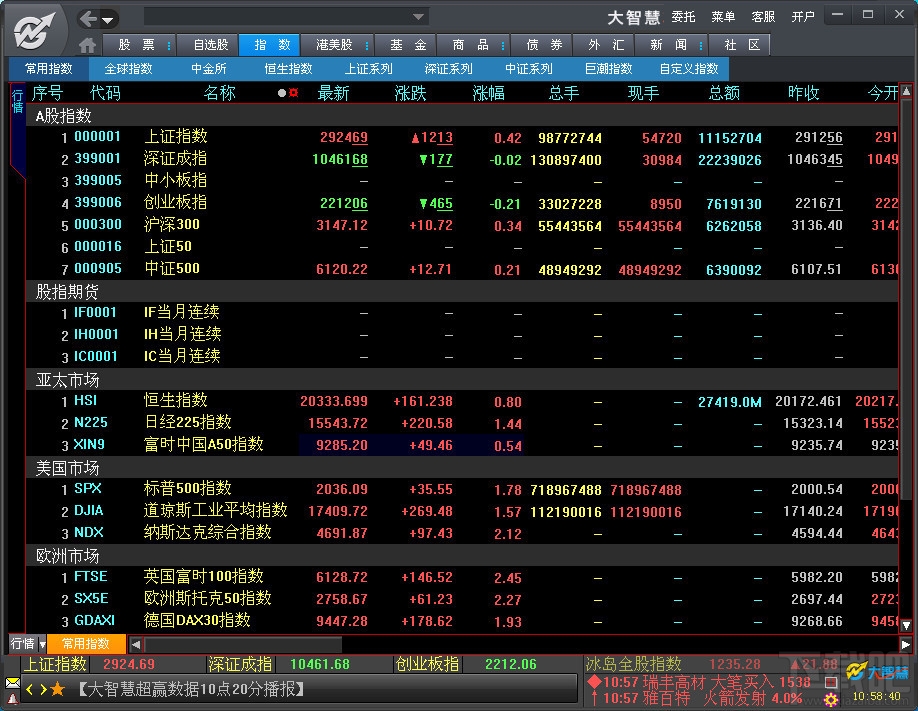The height and width of the screenshot is (711, 918).
Task: Click the horizontal scrollbar right arrow
Action: coord(906,645)
